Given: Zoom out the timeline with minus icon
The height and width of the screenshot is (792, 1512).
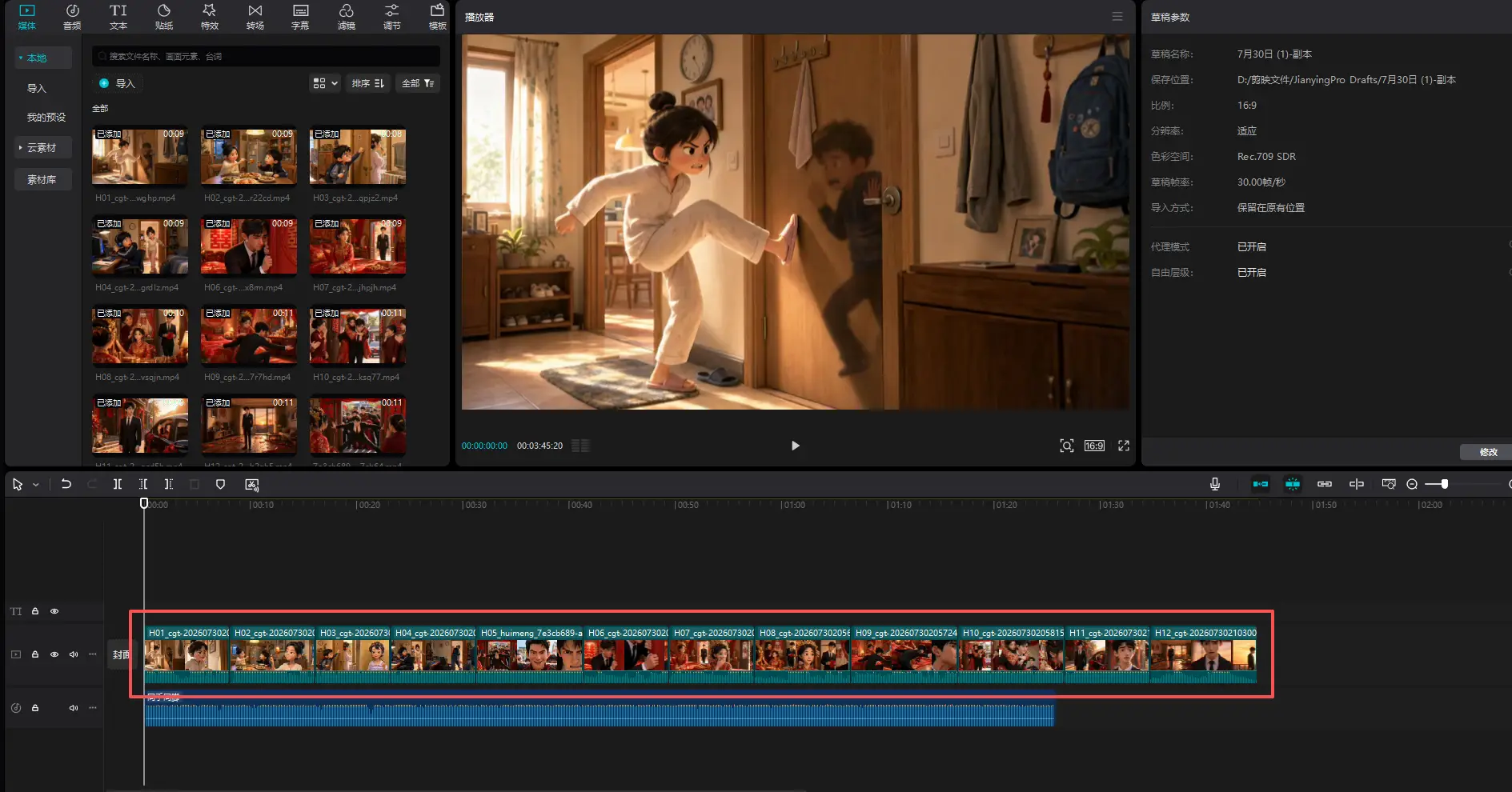Looking at the screenshot, I should [1412, 484].
